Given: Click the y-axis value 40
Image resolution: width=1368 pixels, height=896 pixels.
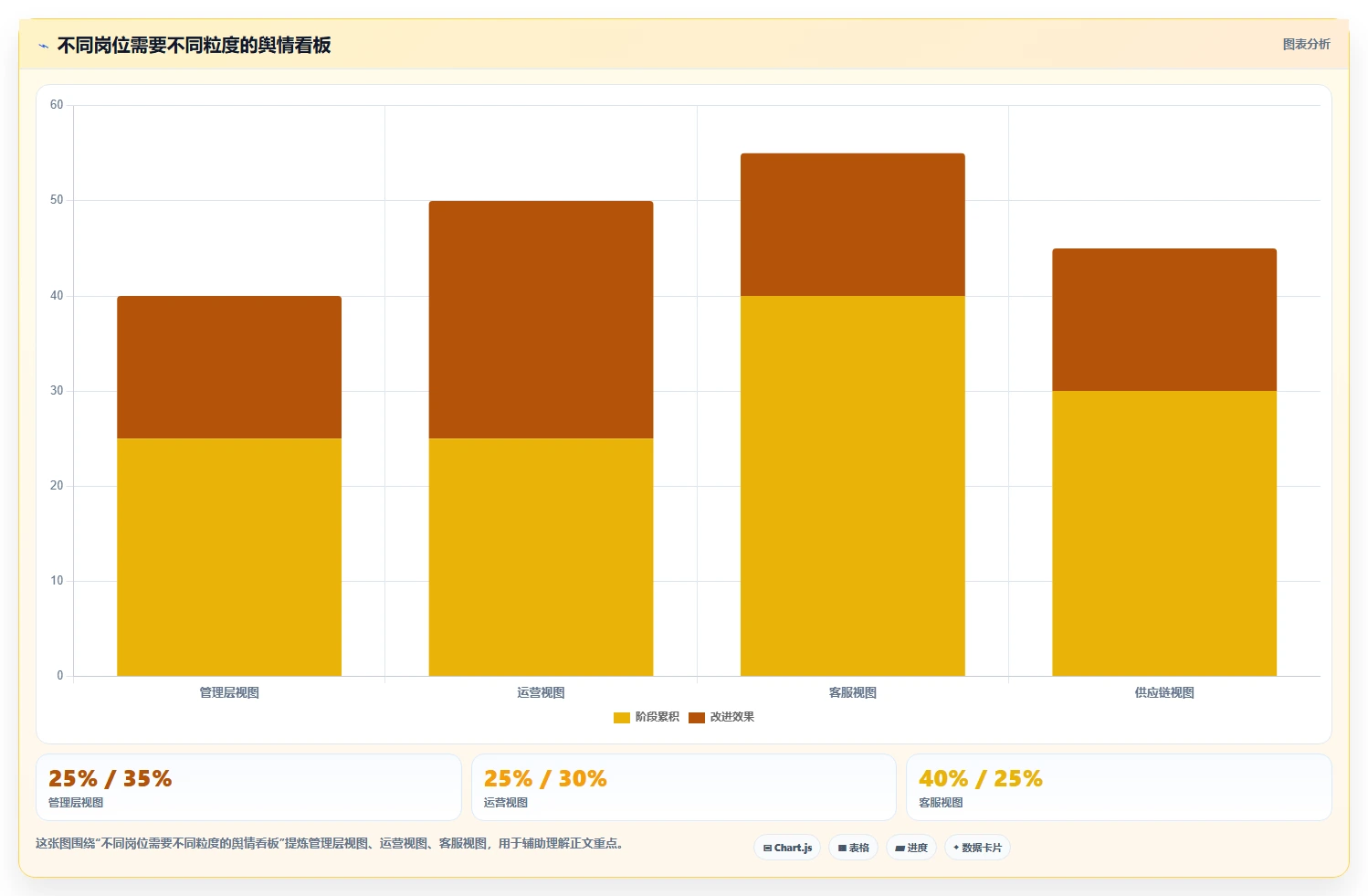Looking at the screenshot, I should pos(57,296).
